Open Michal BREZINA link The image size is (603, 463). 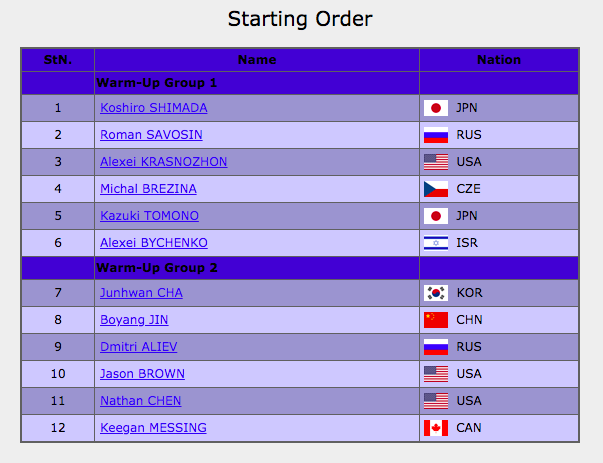point(148,188)
